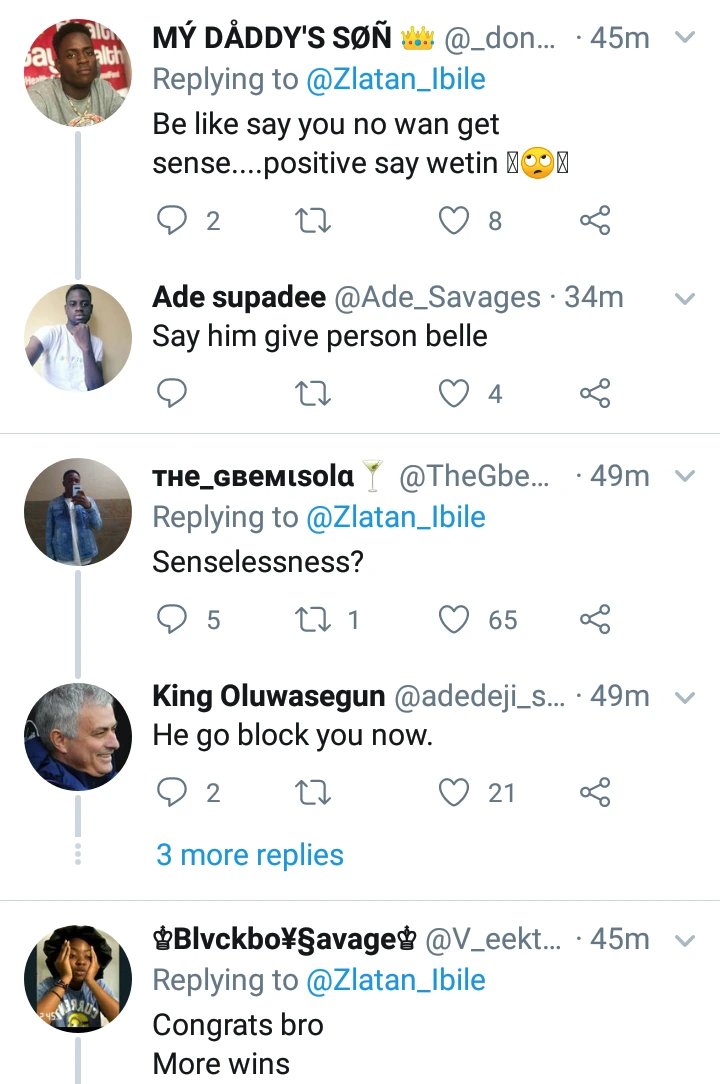Heart the 'Be like say you no wan get sense' tweet
The image size is (720, 1084).
pyautogui.click(x=455, y=220)
